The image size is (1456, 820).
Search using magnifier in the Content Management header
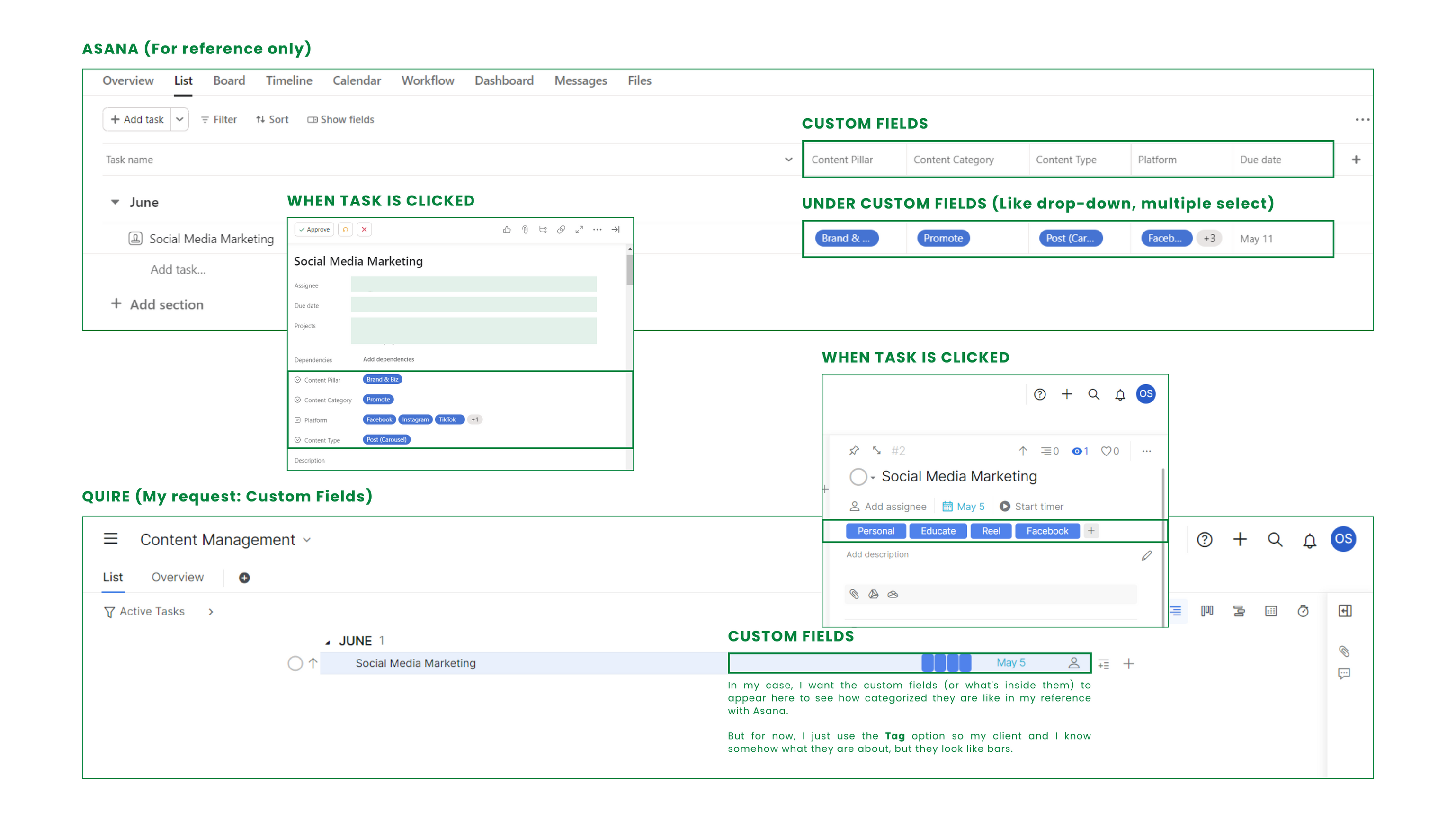click(x=1275, y=540)
